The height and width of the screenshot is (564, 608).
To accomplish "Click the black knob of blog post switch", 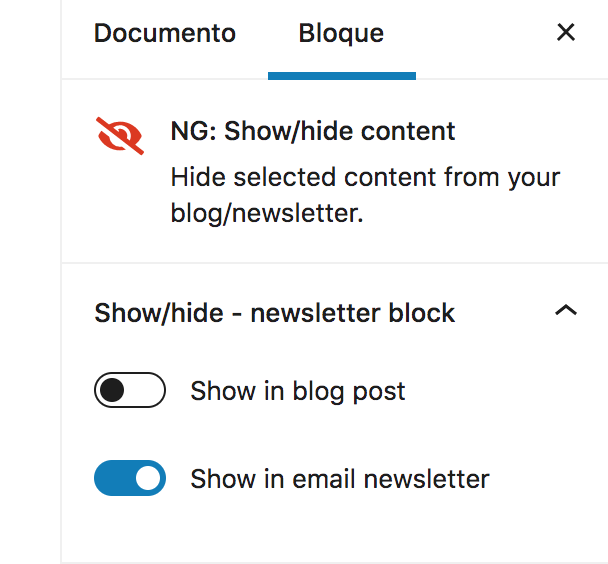I will coord(112,390).
